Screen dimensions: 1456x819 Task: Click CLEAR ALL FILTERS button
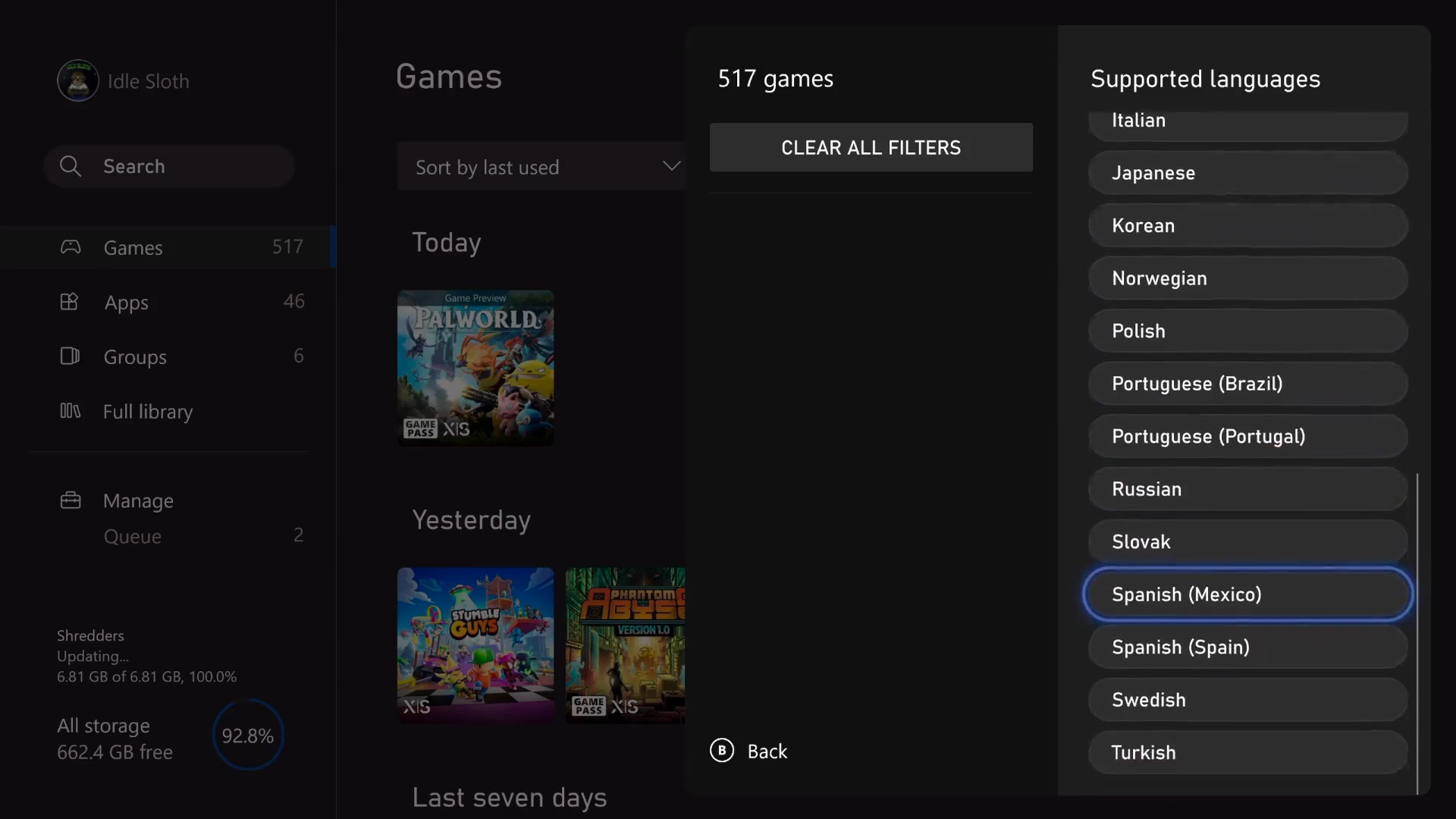[871, 148]
